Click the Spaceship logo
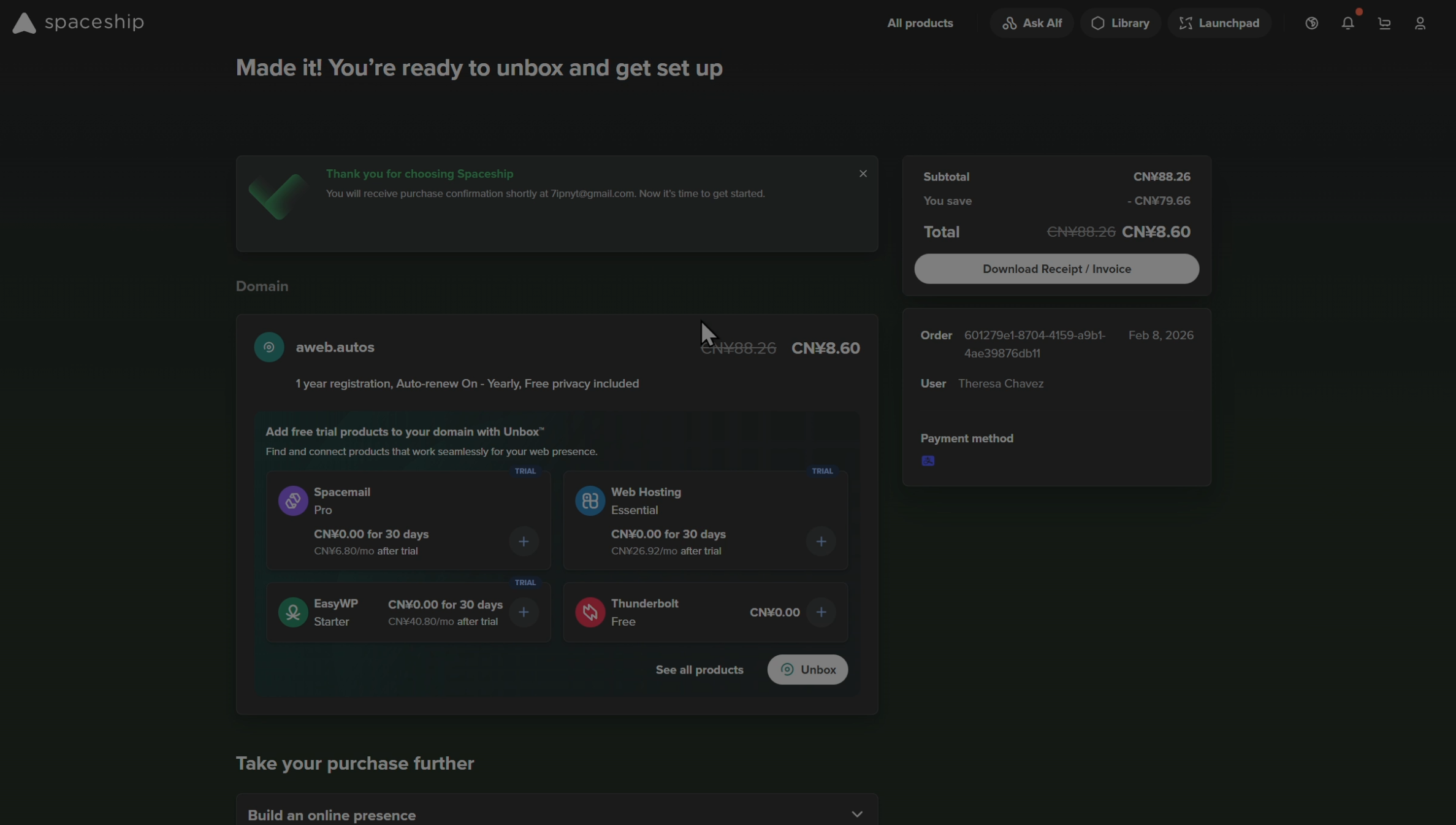Image resolution: width=1456 pixels, height=825 pixels. (x=78, y=23)
